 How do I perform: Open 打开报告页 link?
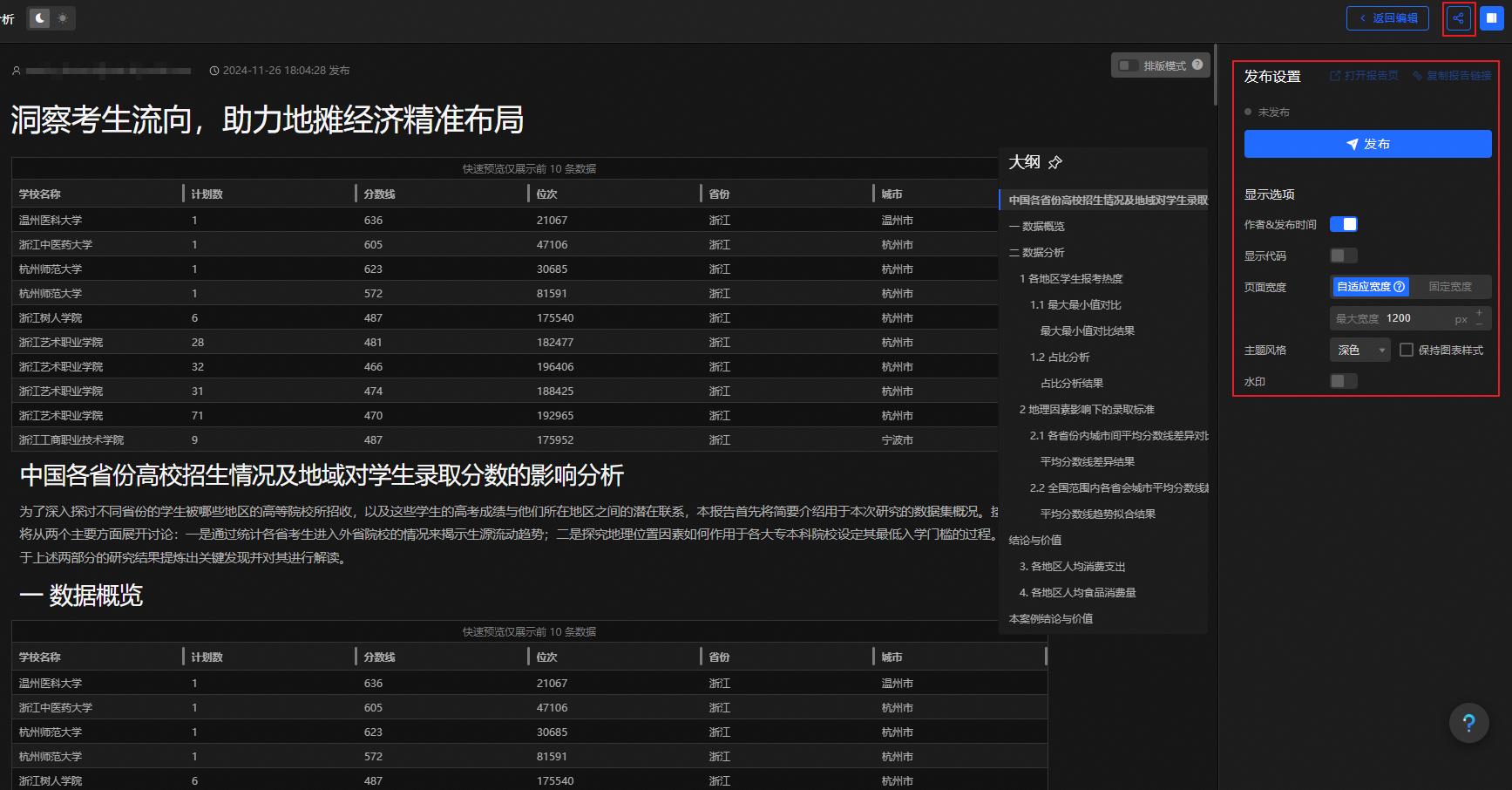point(1364,76)
